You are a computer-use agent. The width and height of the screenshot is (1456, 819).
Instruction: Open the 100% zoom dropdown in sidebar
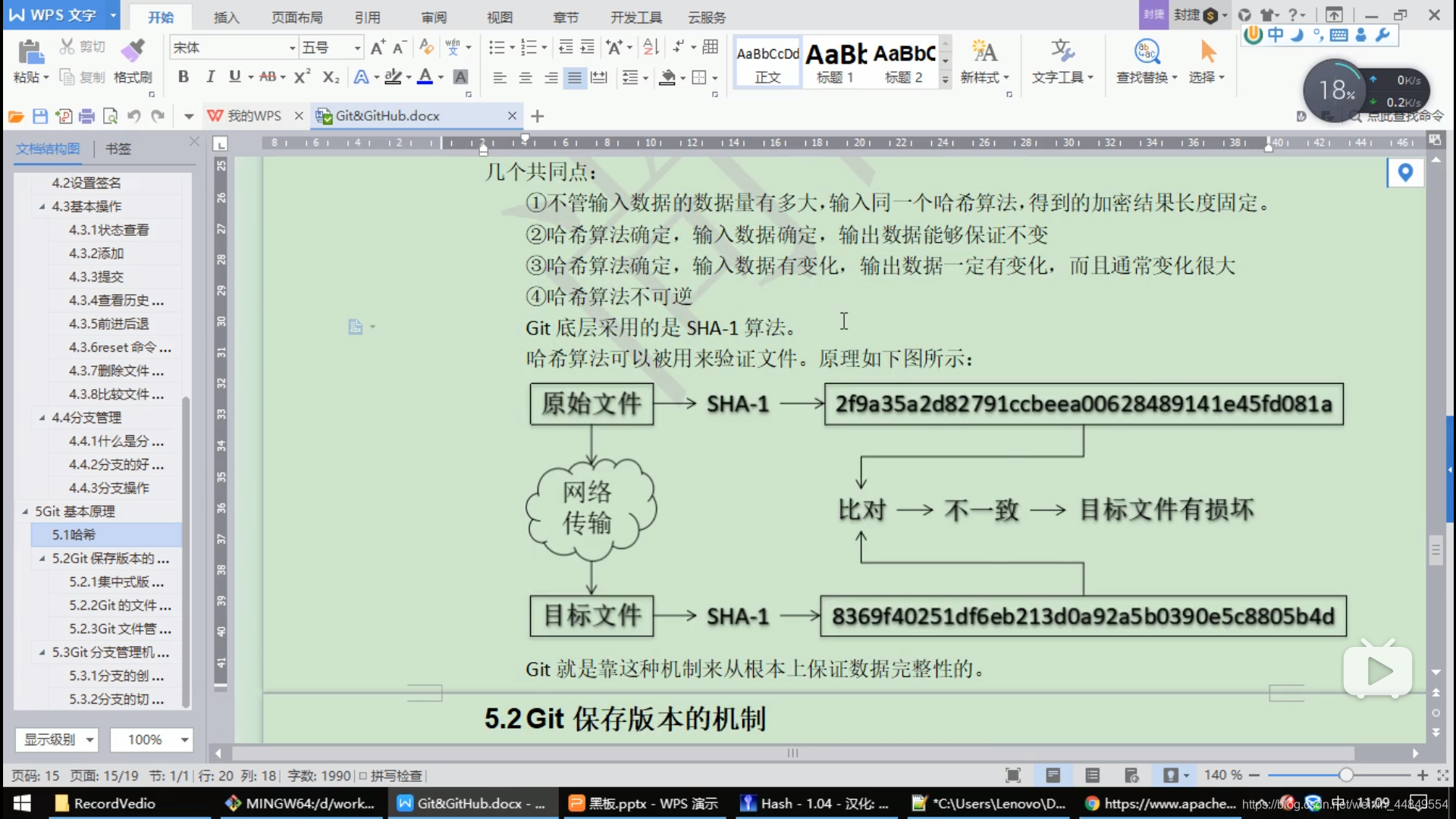[x=151, y=739]
